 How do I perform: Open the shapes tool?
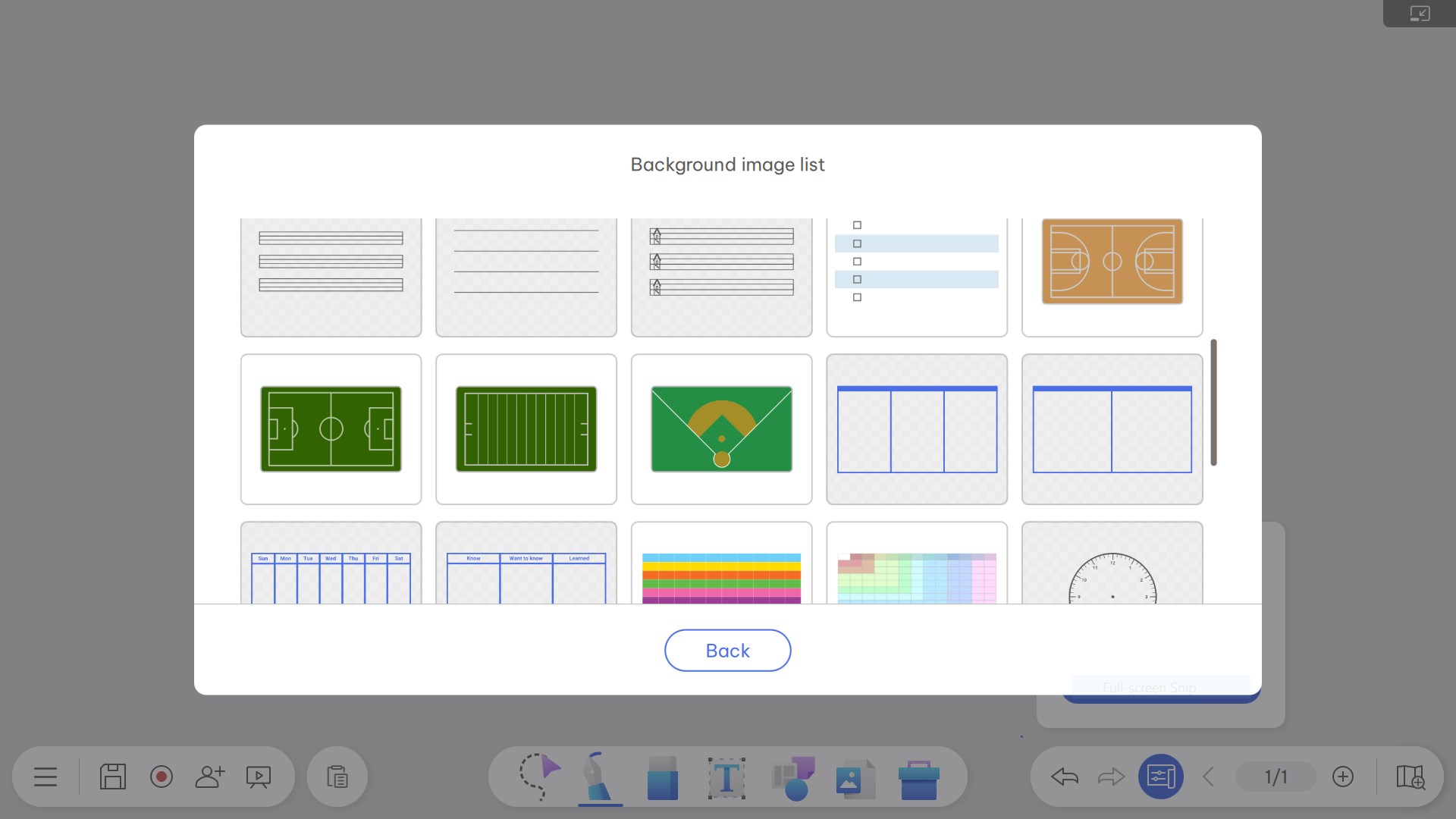[x=792, y=777]
